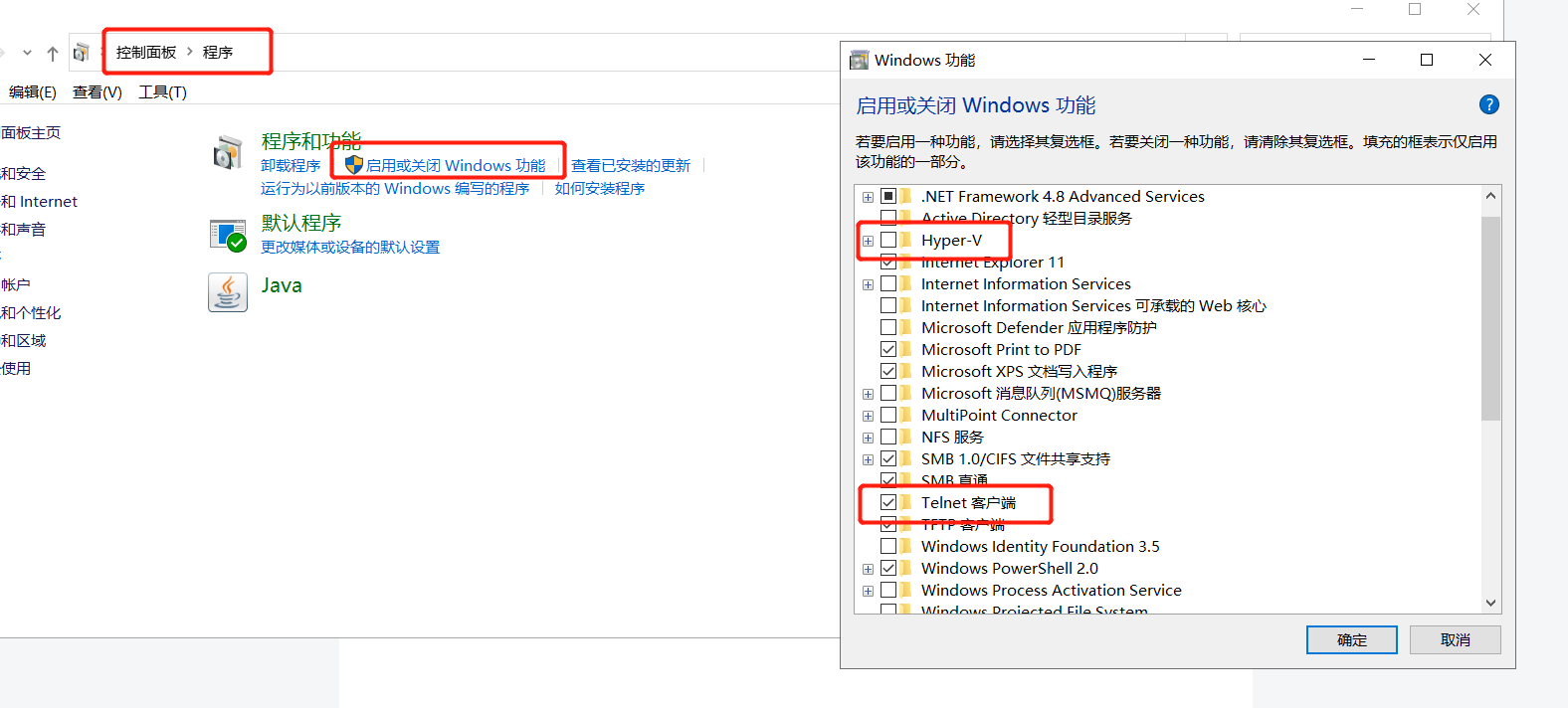Toggle the SMB 1.0/CIFS file sharing checkbox

pyautogui.click(x=888, y=458)
